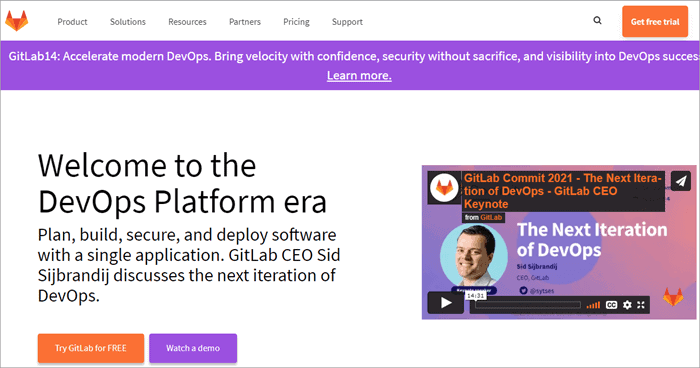Toggle closed captions CC on the video
Viewport: 700px width, 368px height.
click(x=611, y=305)
